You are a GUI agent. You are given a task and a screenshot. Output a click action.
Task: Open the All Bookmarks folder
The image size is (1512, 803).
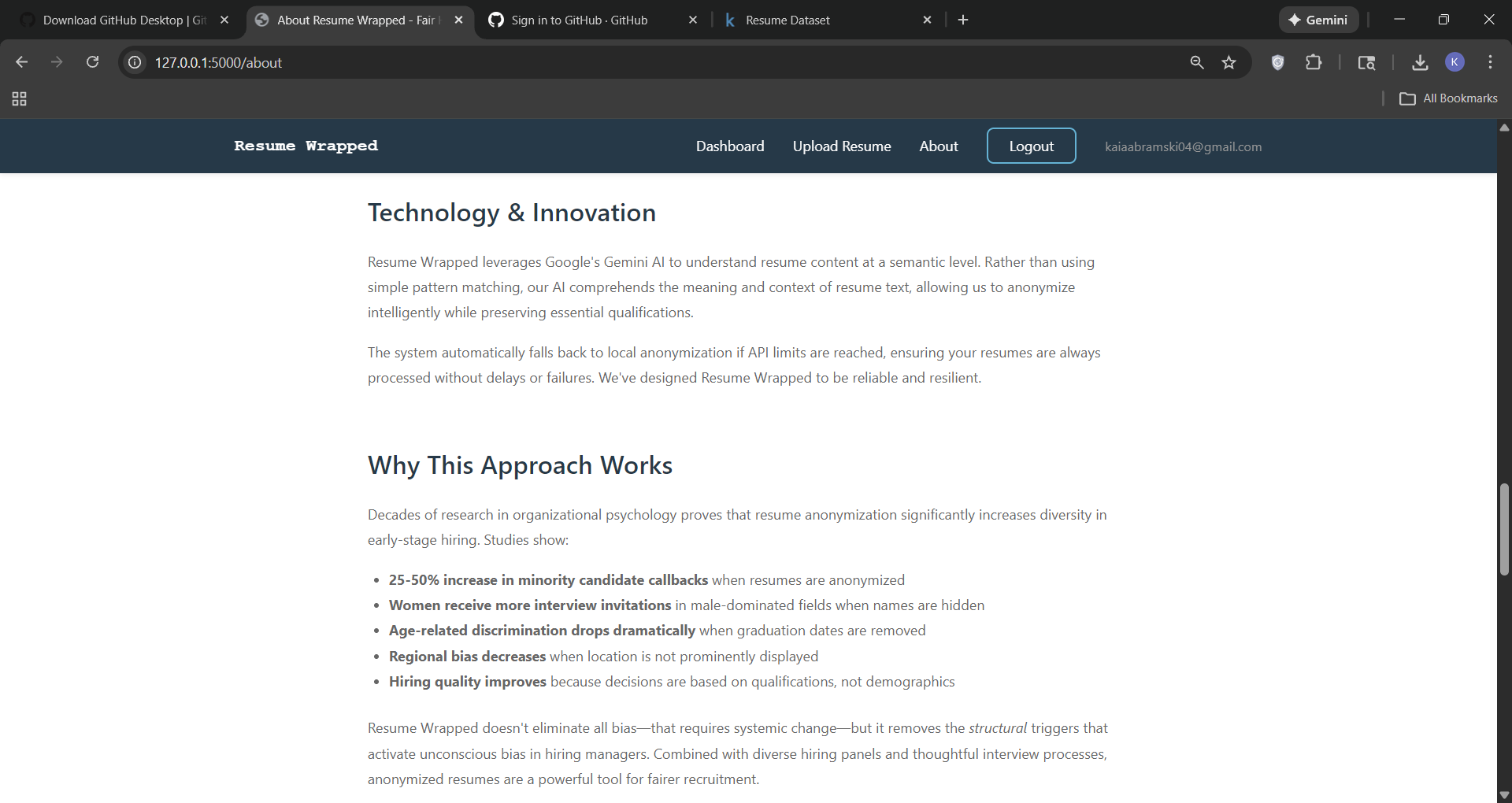coord(1448,98)
